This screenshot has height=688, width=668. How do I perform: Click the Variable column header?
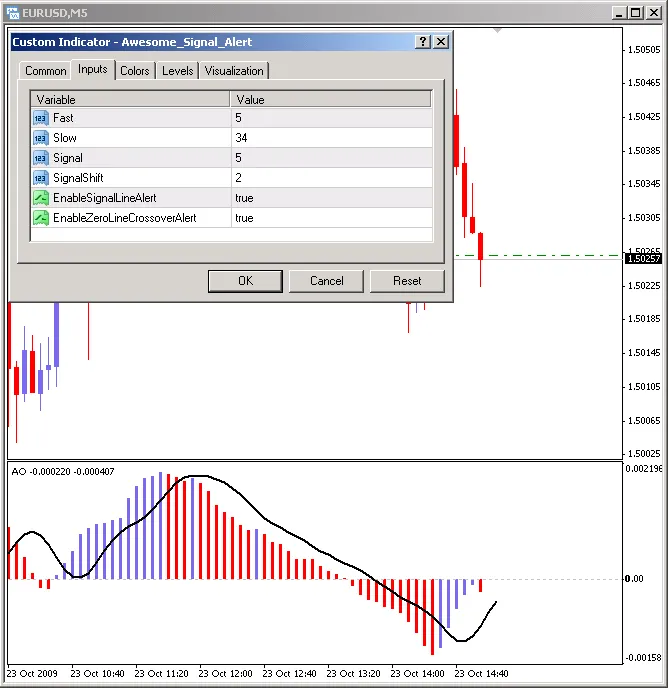click(131, 100)
